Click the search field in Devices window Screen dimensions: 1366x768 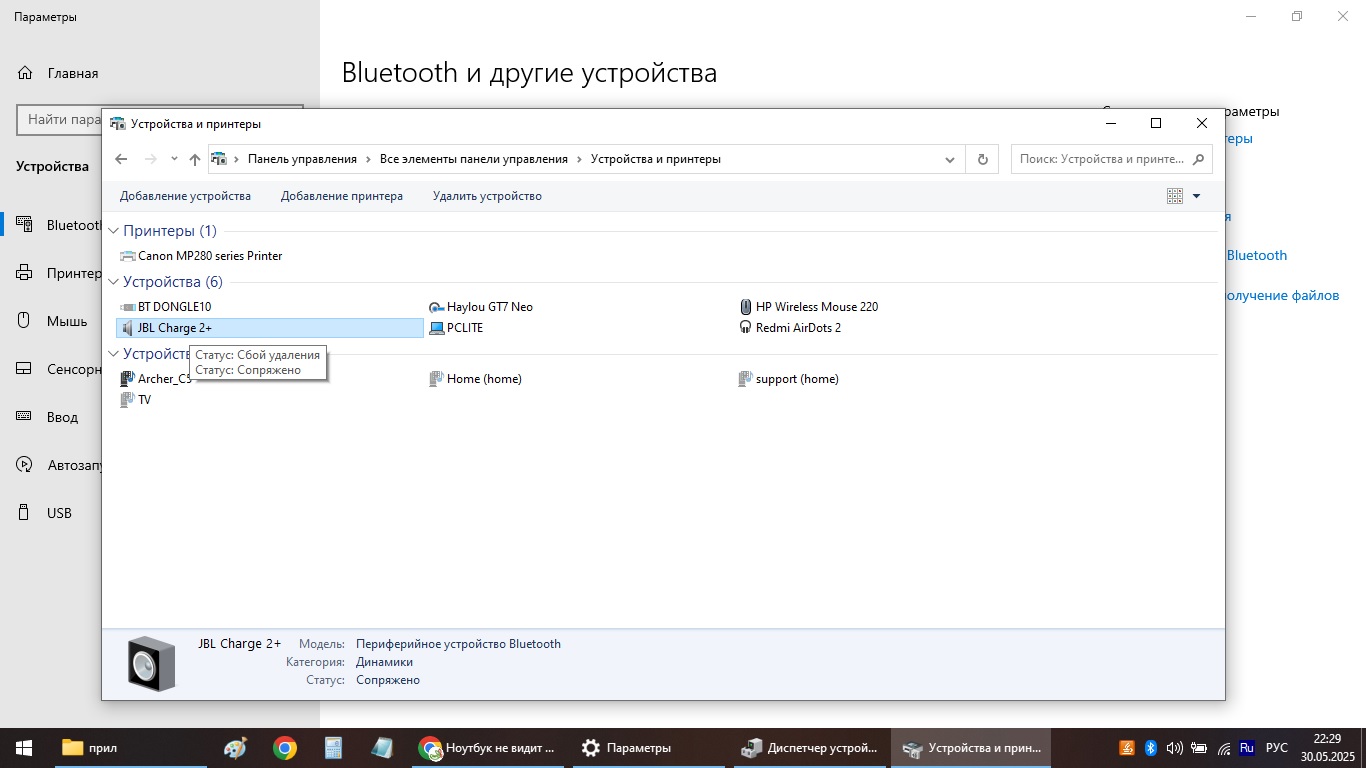[x=1111, y=159]
